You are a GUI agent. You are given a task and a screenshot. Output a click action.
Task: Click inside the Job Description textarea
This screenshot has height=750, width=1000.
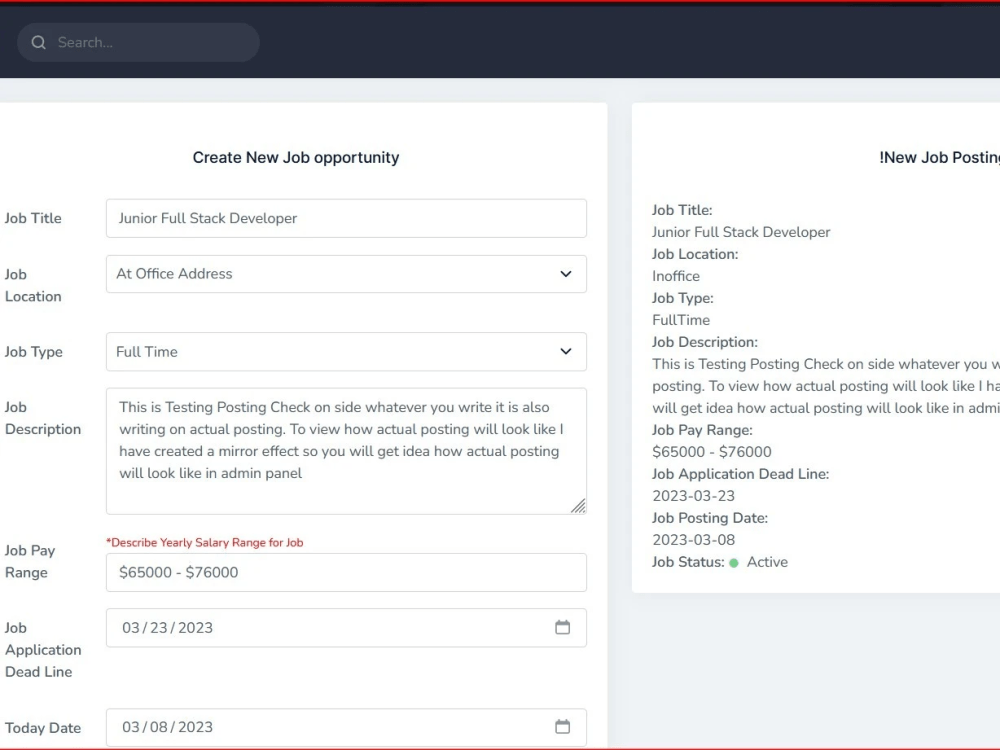coord(345,450)
